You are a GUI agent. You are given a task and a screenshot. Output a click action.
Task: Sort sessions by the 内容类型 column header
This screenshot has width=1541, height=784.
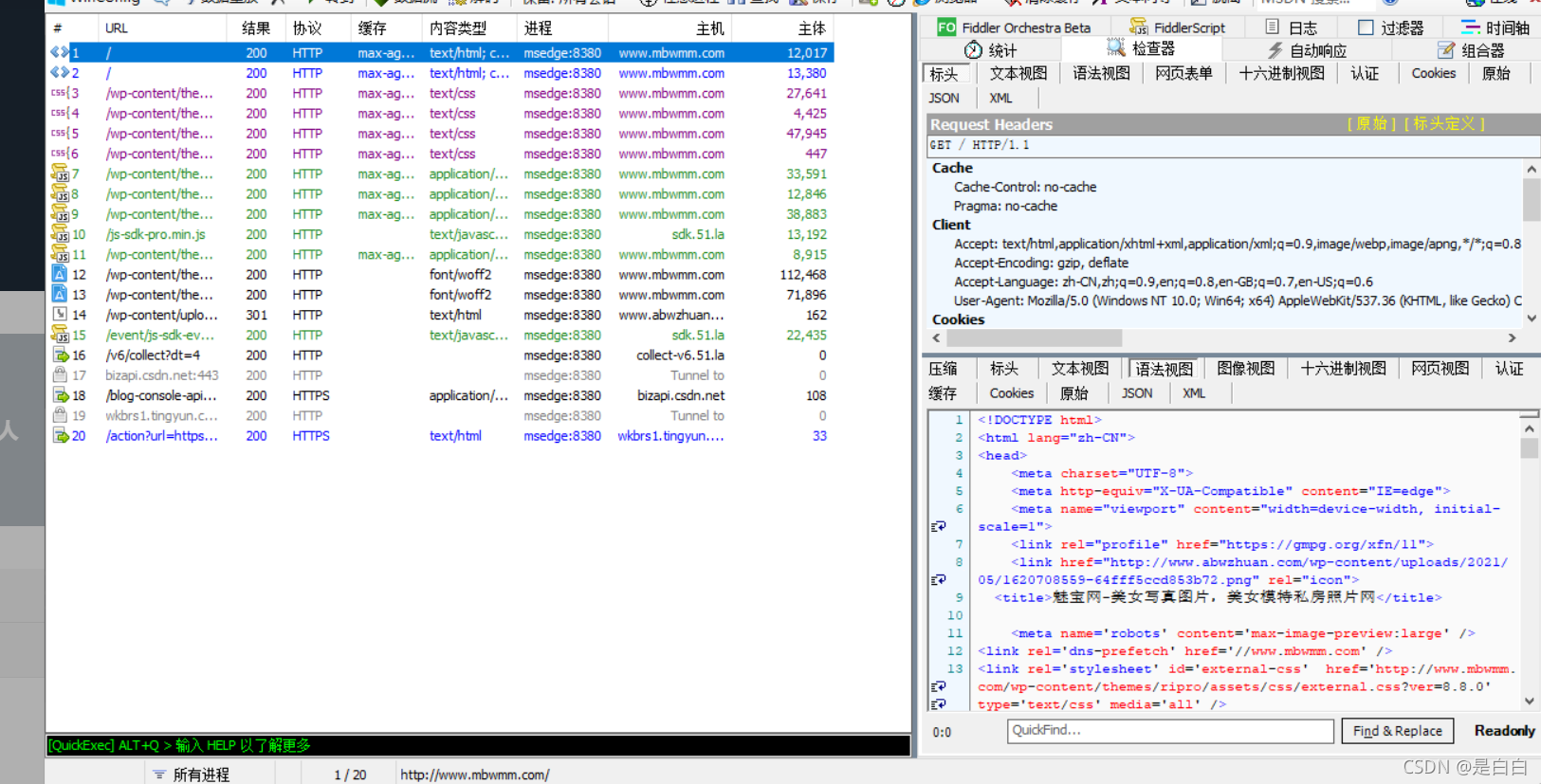[469, 28]
